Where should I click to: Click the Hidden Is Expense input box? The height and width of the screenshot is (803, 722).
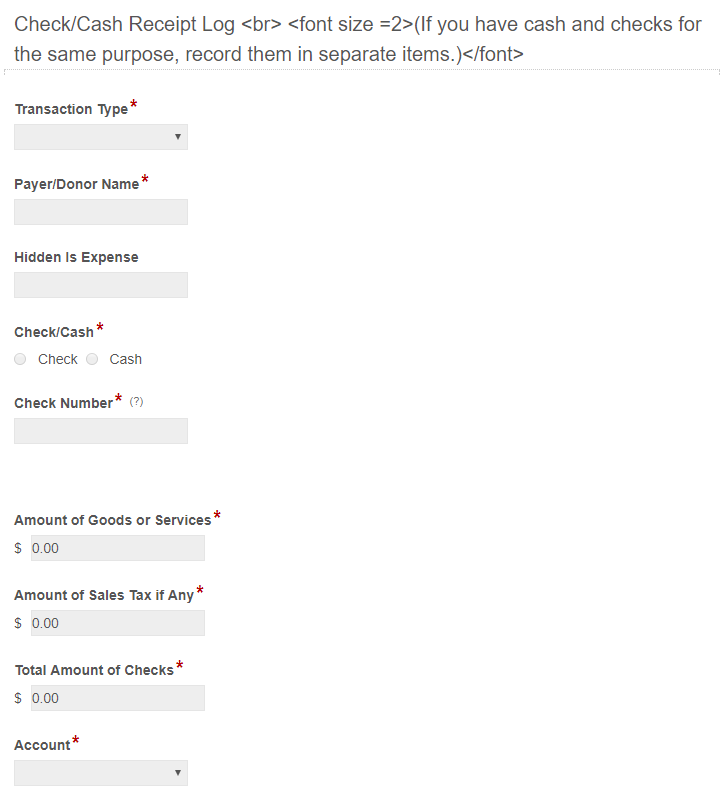tap(101, 285)
